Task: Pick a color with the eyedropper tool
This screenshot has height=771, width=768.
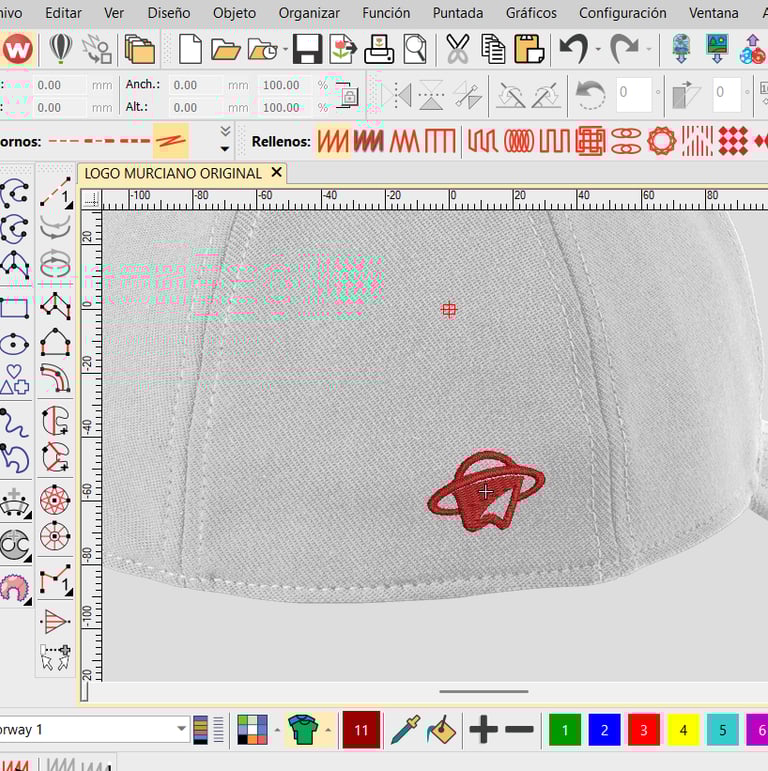Action: (x=406, y=730)
